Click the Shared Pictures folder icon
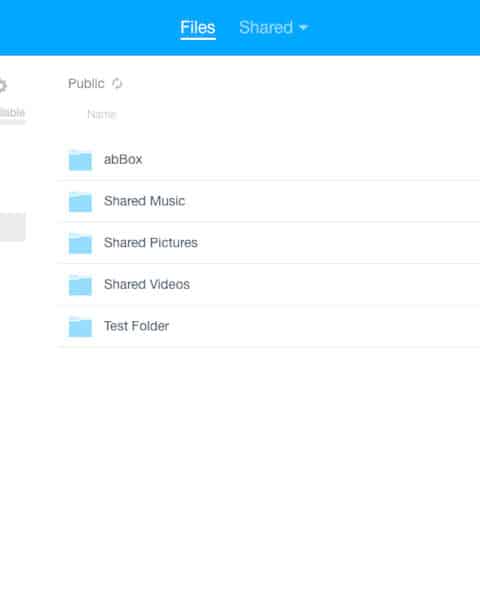The width and height of the screenshot is (480, 590). pos(80,243)
